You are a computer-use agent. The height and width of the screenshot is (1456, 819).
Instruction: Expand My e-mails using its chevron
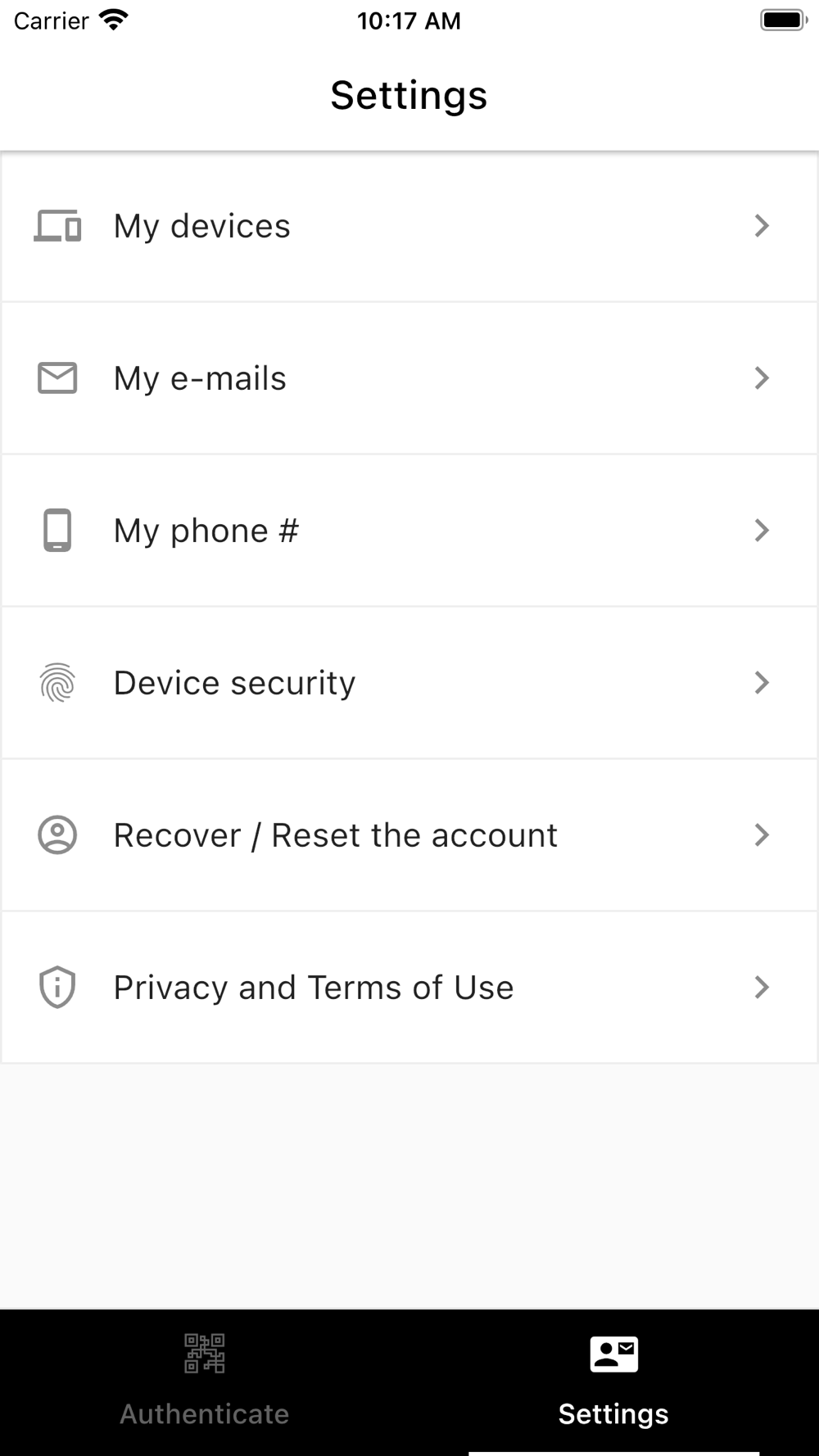coord(762,378)
